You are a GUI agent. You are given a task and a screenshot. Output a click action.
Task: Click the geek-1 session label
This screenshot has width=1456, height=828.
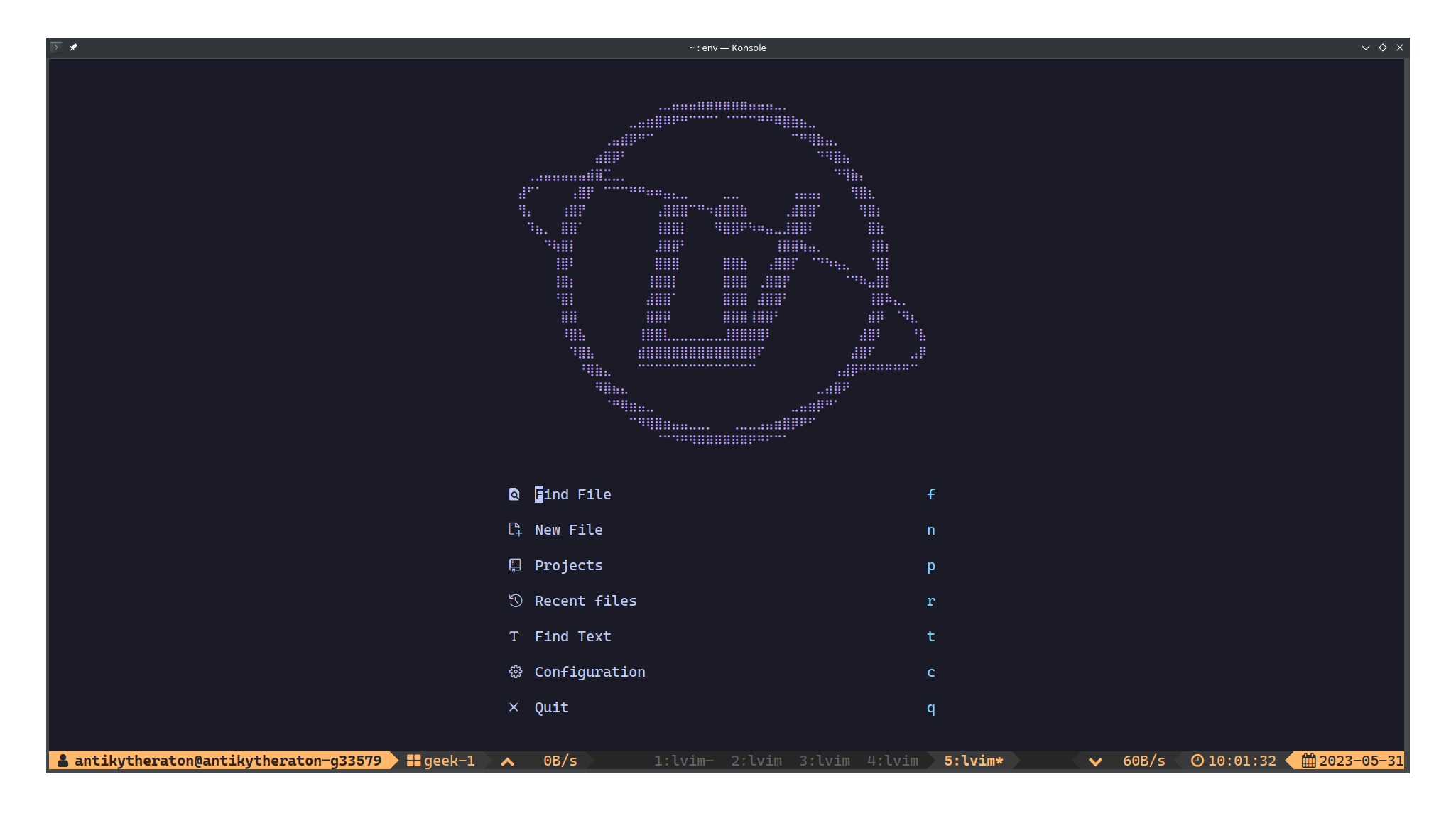[x=449, y=761]
